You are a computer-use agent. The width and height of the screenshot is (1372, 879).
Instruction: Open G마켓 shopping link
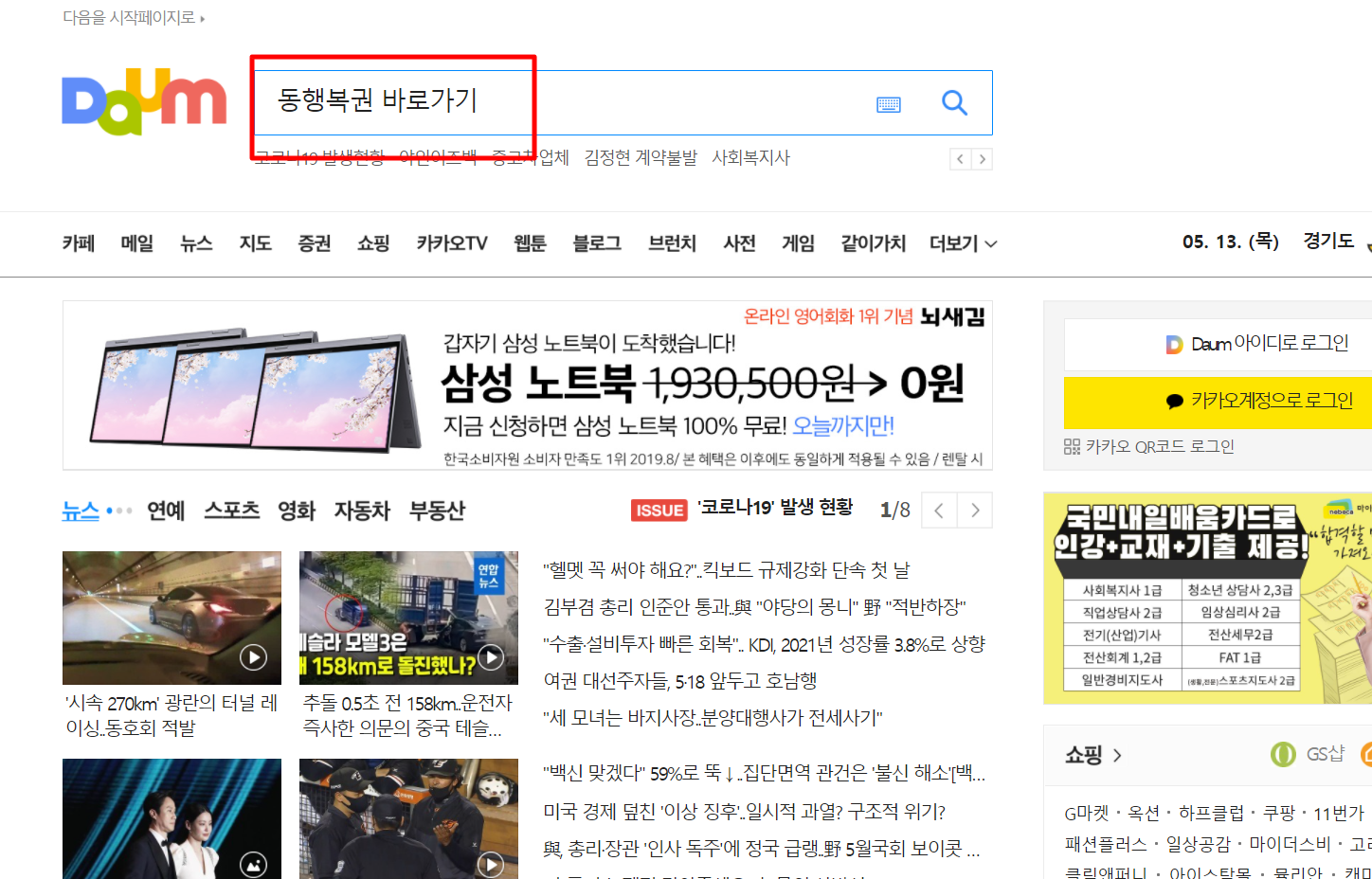pos(1087,813)
